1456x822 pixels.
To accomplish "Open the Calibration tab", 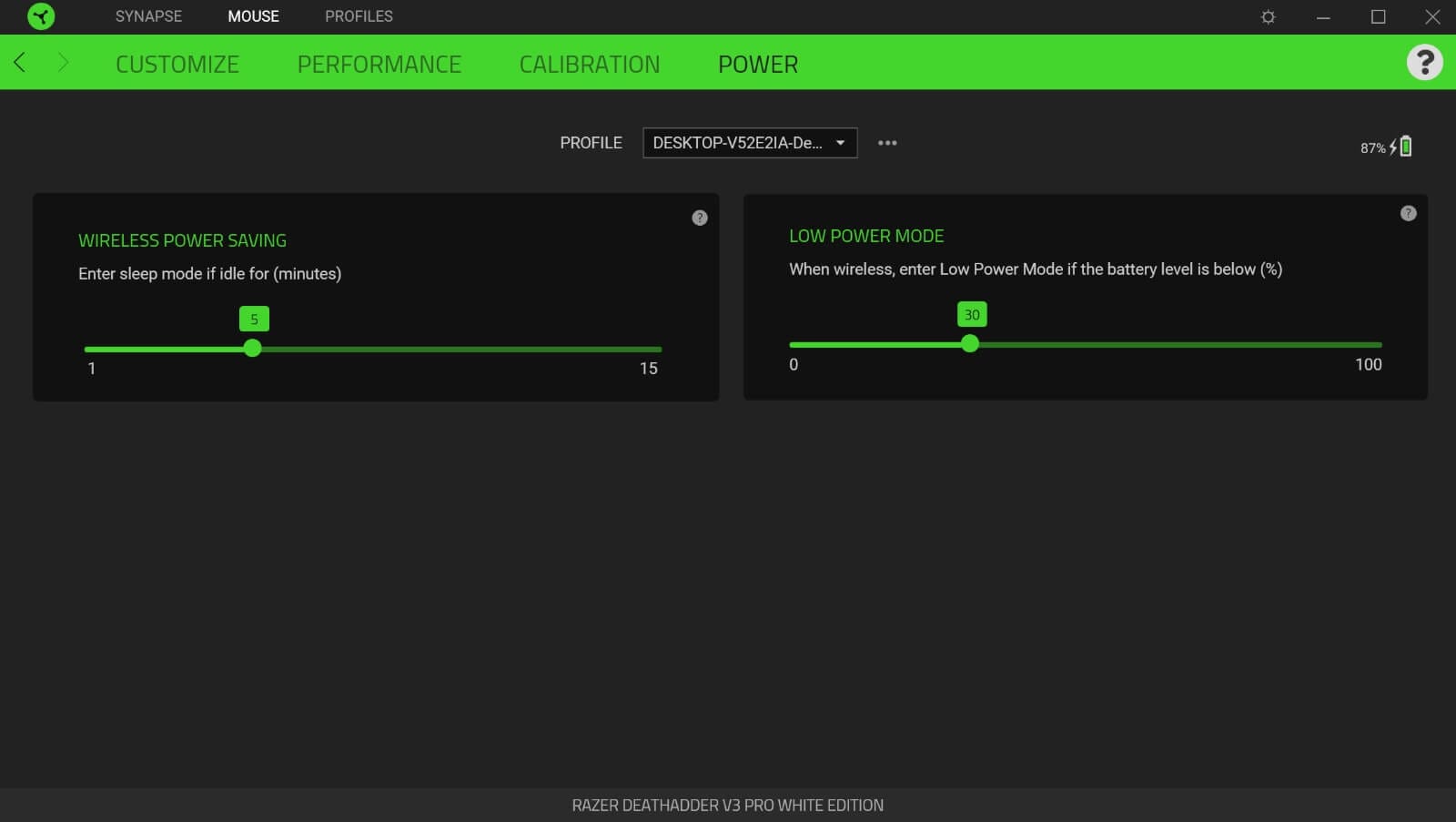I will pyautogui.click(x=590, y=65).
